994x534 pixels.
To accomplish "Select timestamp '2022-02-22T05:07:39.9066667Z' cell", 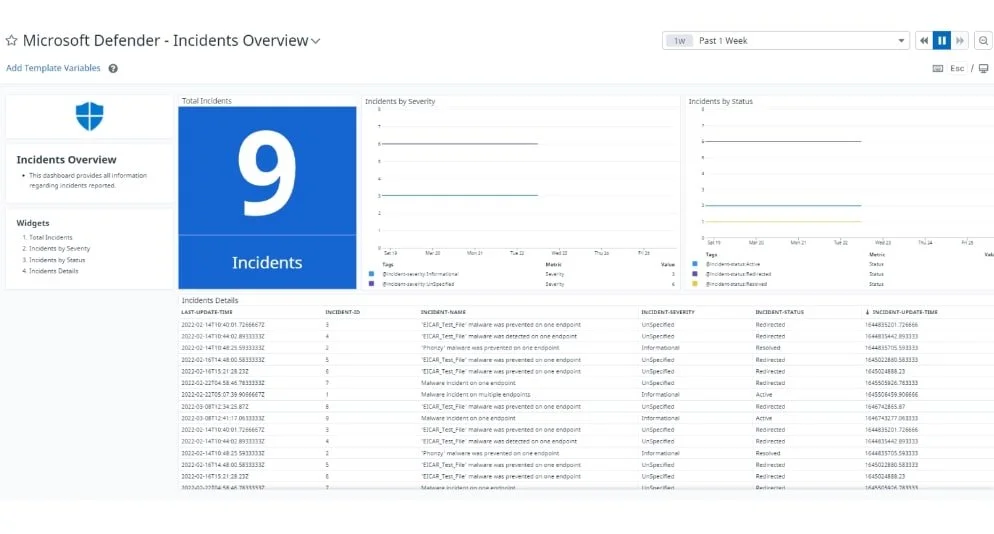I will (223, 394).
